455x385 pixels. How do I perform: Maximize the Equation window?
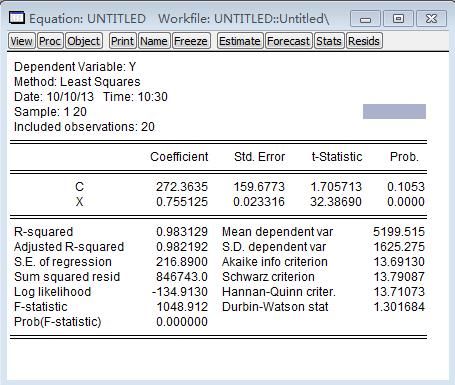pyautogui.click(x=398, y=19)
